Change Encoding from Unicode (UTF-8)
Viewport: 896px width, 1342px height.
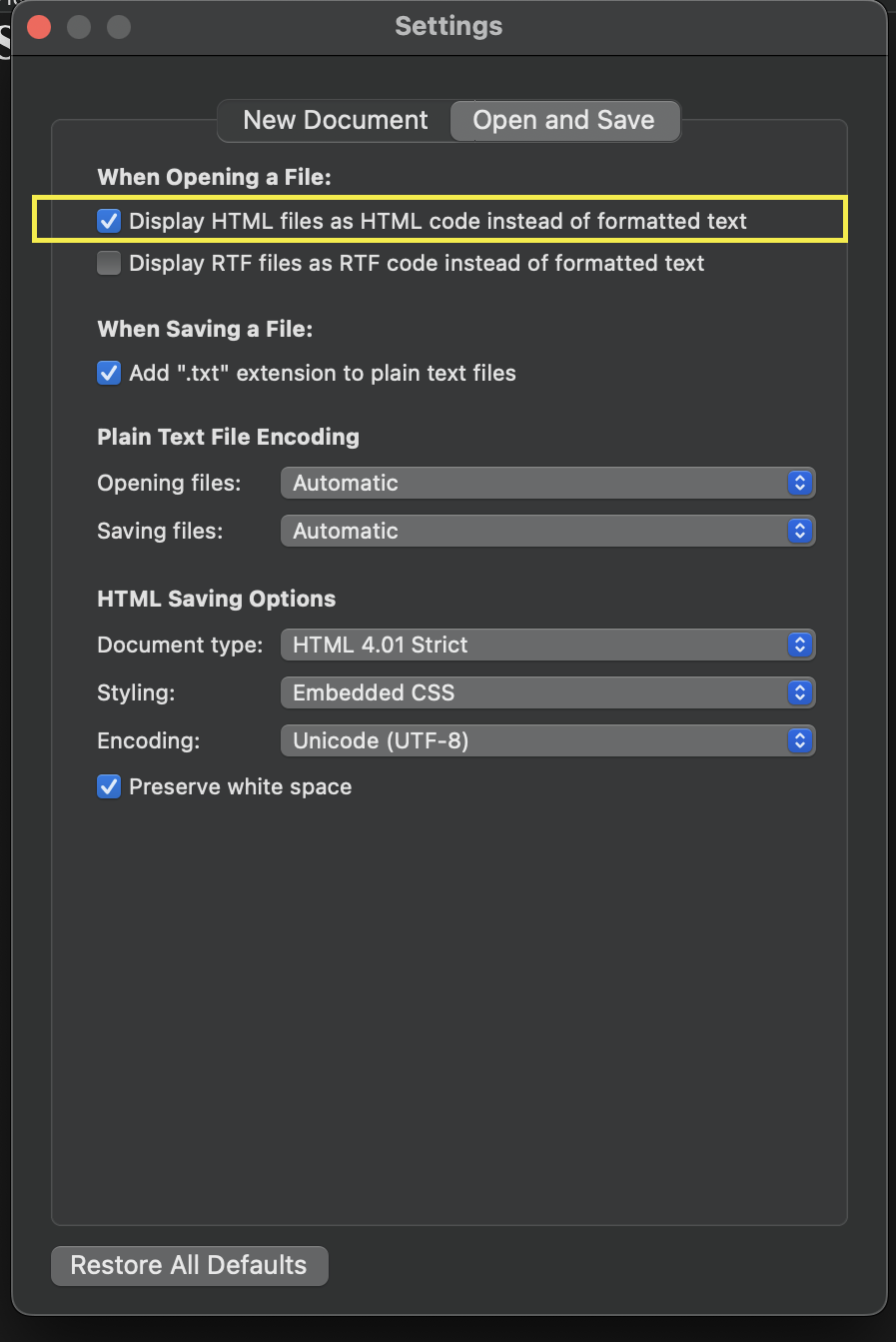[x=547, y=740]
